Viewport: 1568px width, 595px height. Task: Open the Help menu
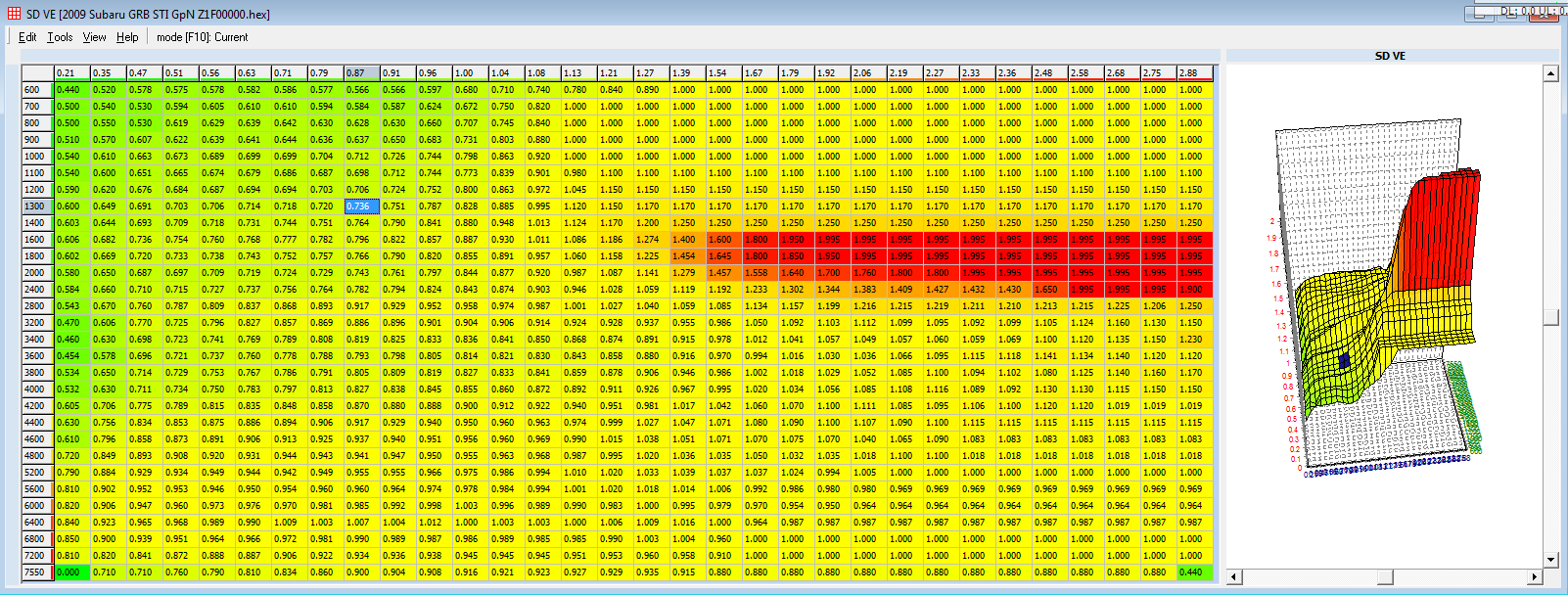pyautogui.click(x=127, y=37)
